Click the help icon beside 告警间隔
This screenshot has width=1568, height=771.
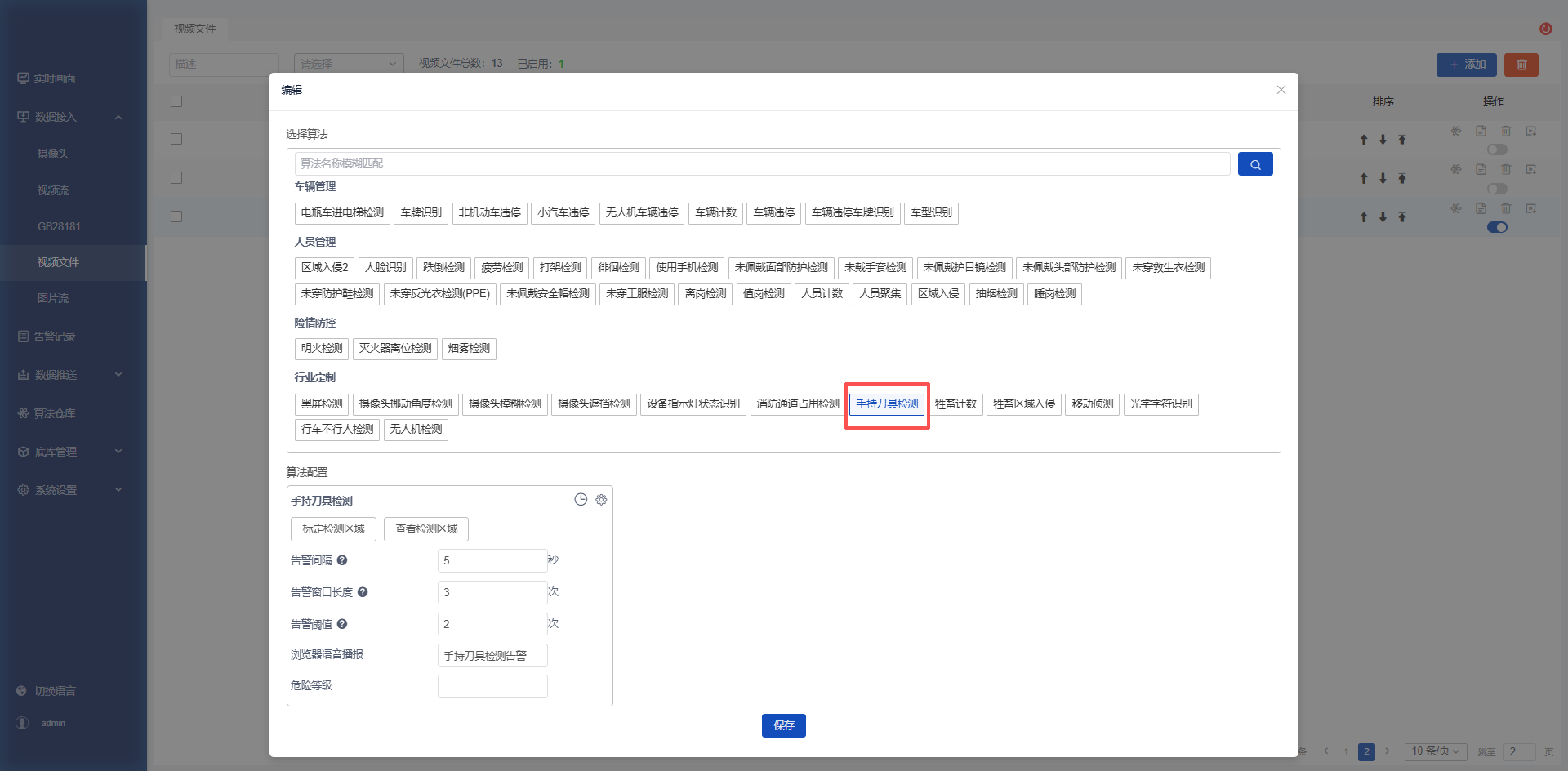pyautogui.click(x=342, y=560)
